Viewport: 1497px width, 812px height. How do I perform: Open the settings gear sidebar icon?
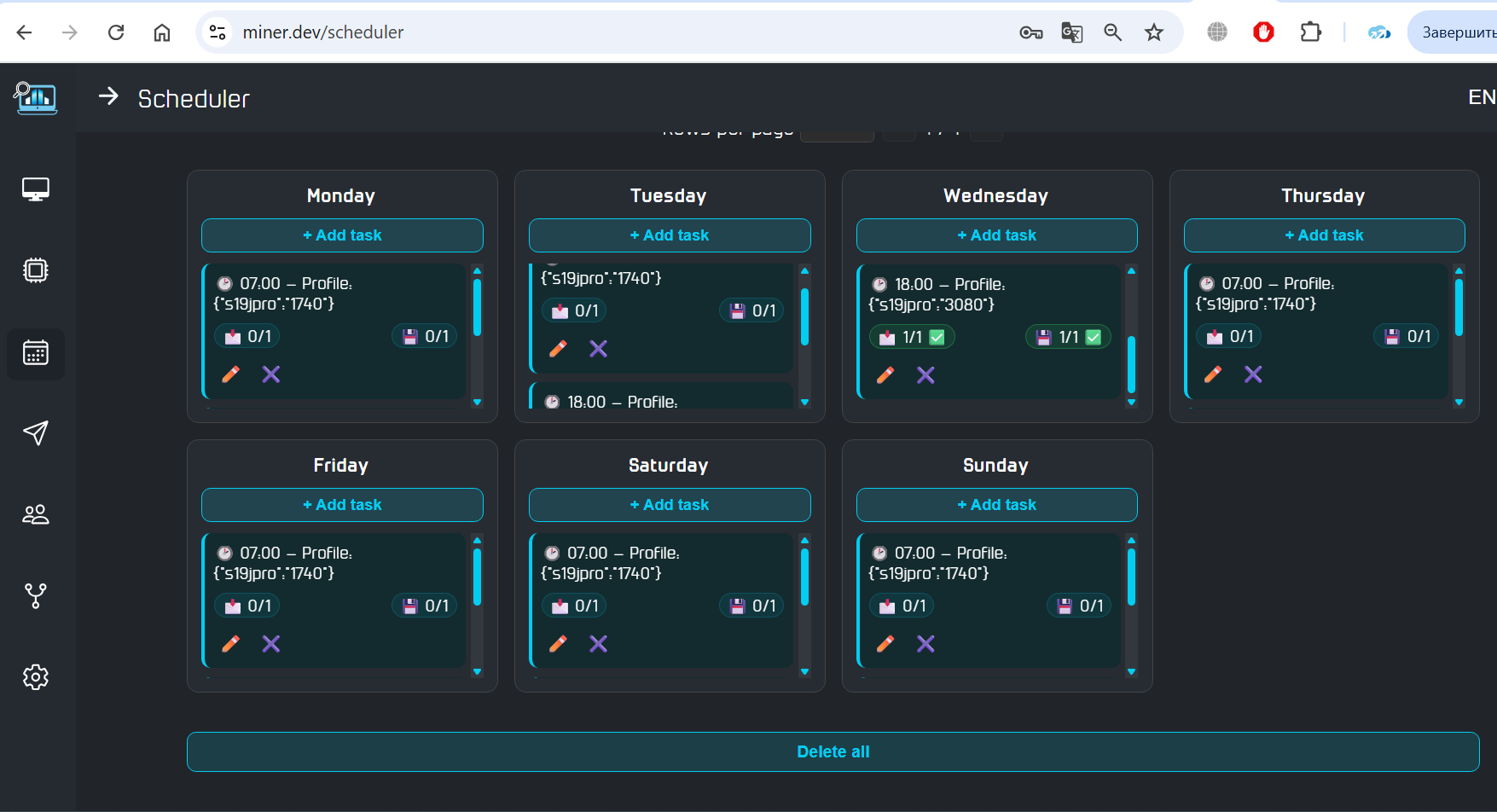(36, 677)
